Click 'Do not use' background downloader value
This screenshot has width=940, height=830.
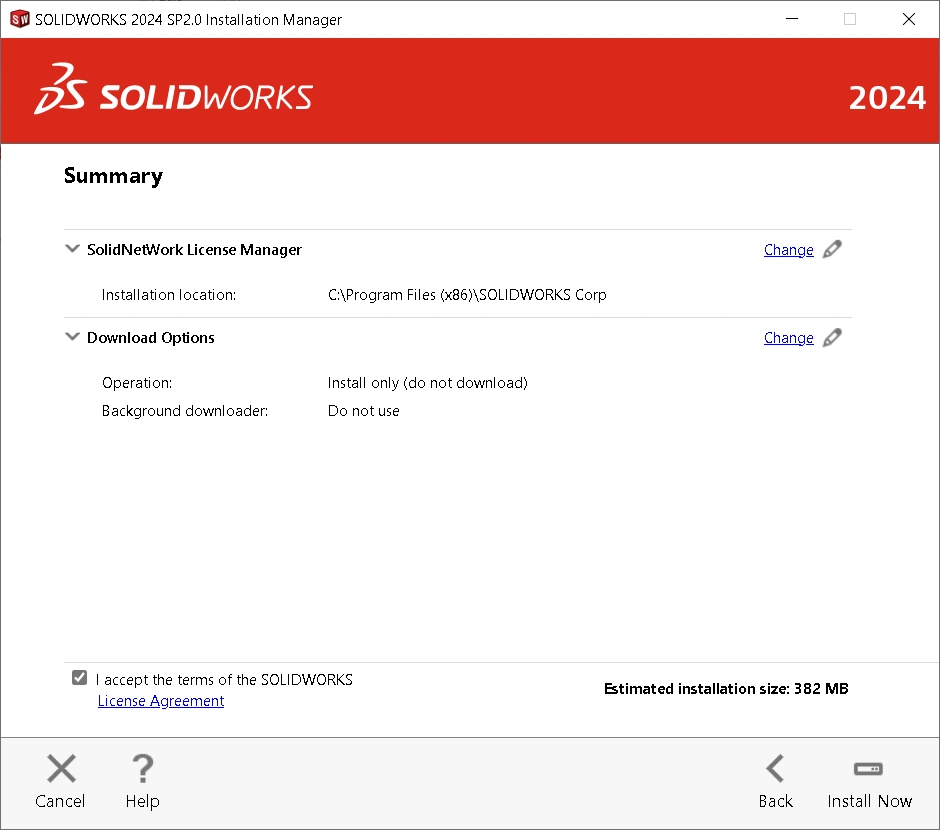[363, 411]
